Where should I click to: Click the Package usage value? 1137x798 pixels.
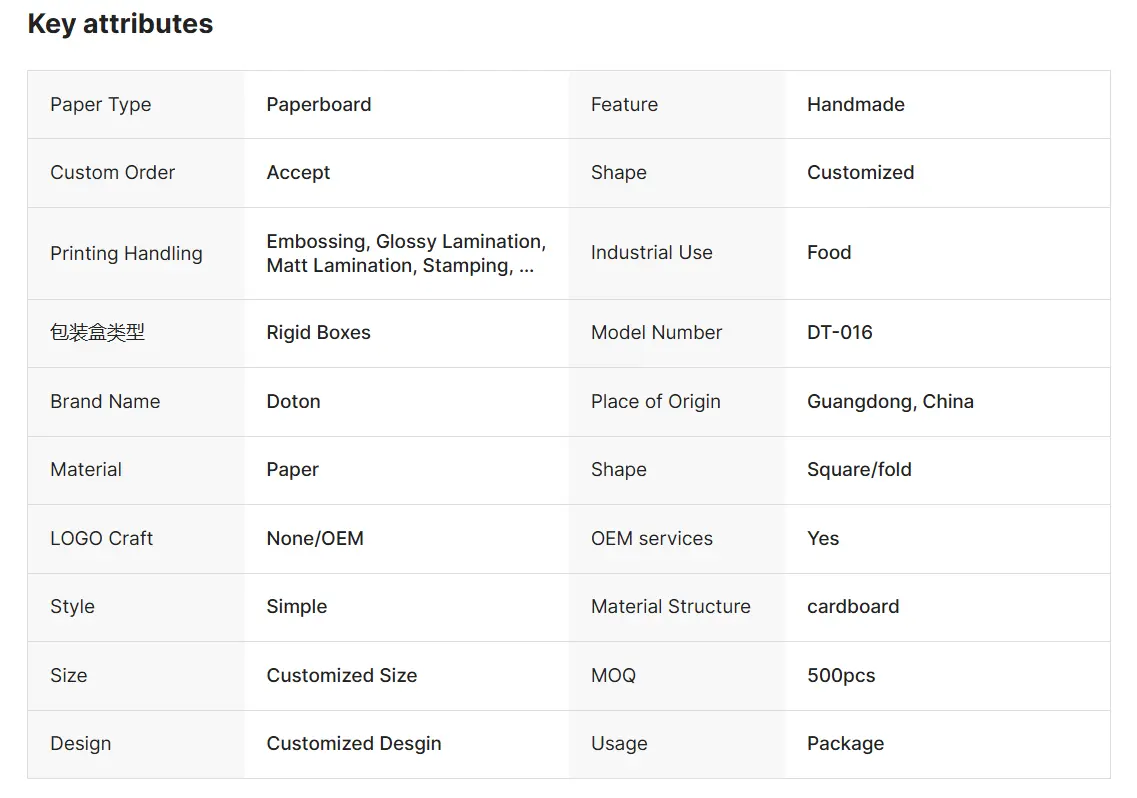point(845,744)
